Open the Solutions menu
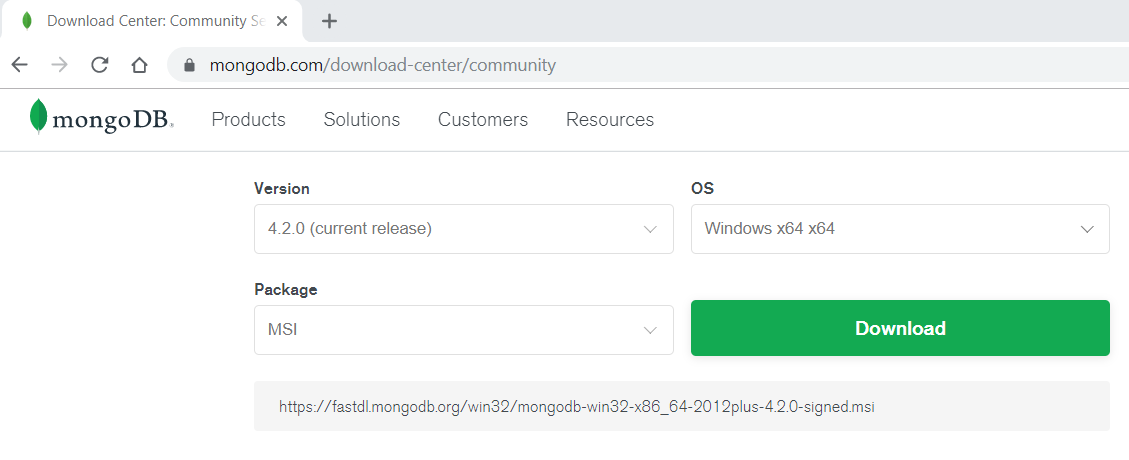Image resolution: width=1129 pixels, height=460 pixels. click(361, 120)
